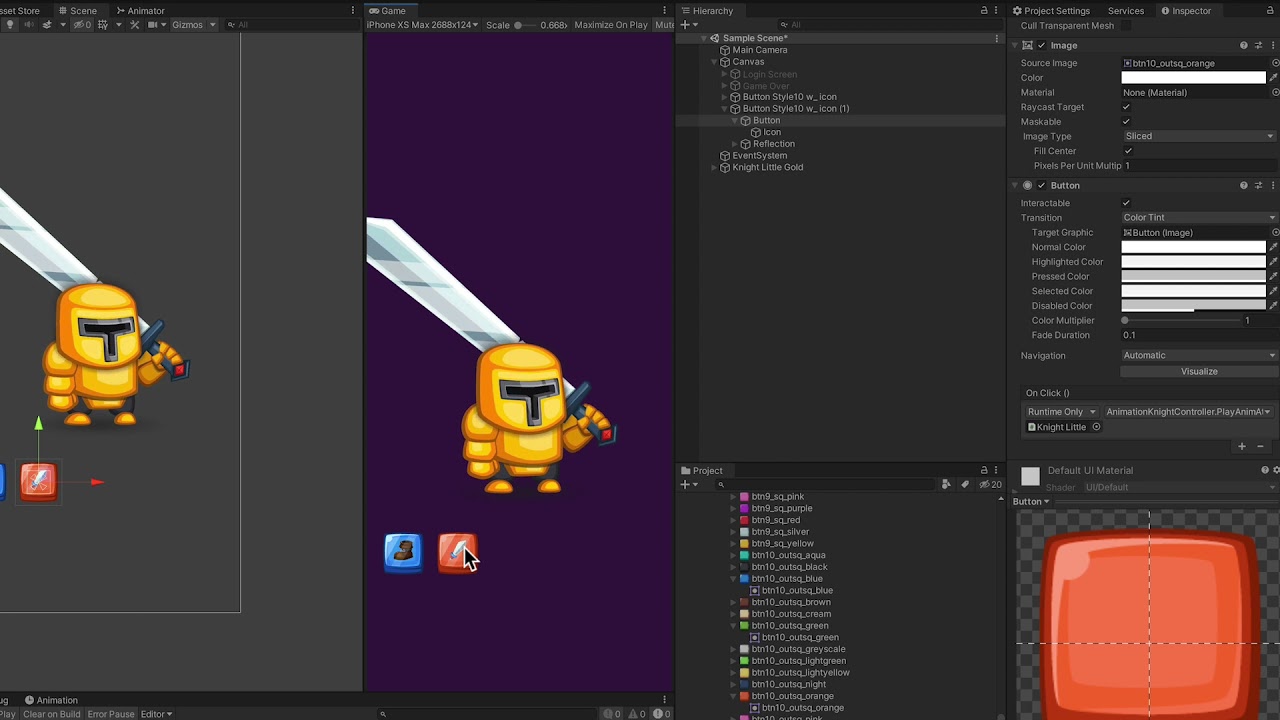Open Runtime Only dropdown in On Click
The width and height of the screenshot is (1280, 720).
[1061, 412]
